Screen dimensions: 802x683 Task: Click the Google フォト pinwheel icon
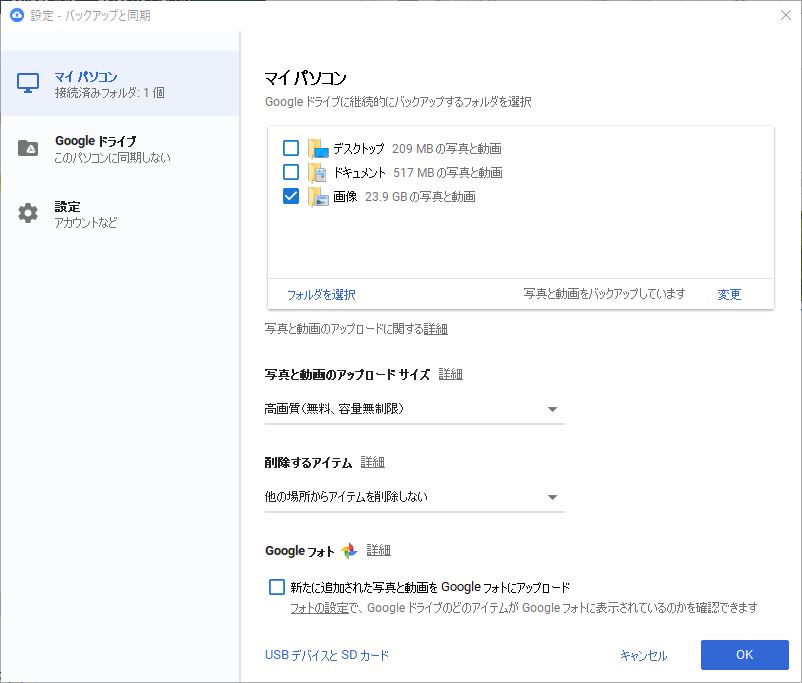[x=349, y=550]
